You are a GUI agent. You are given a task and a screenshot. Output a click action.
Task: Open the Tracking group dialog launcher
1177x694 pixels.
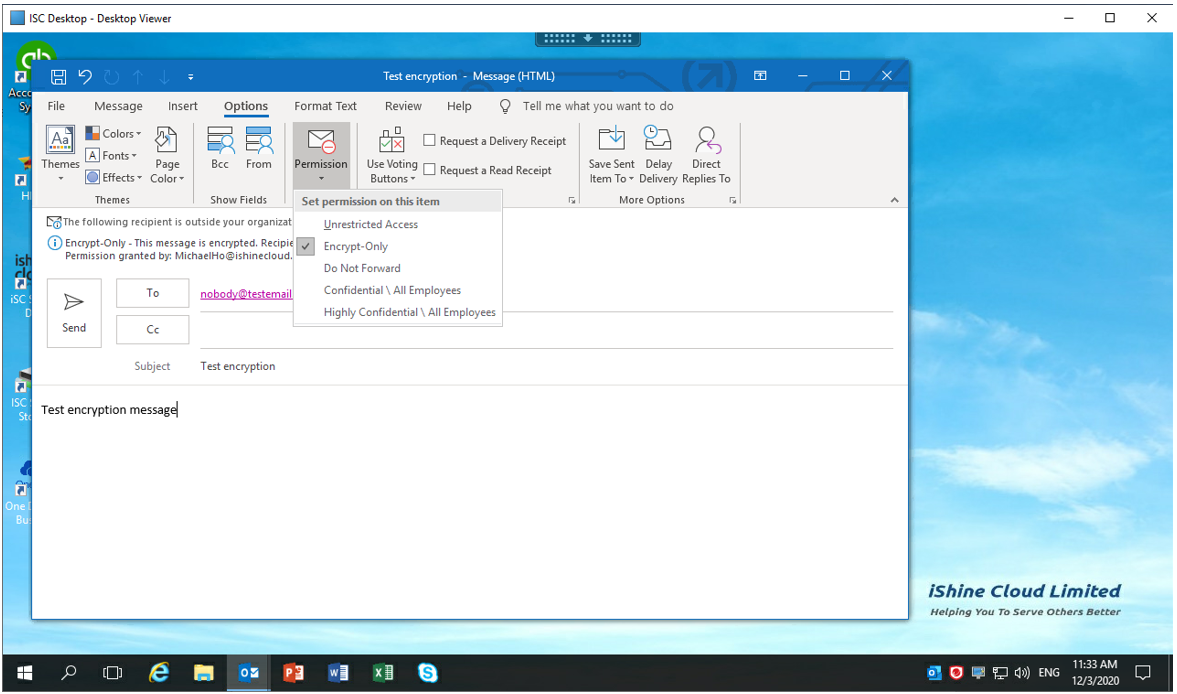point(572,200)
